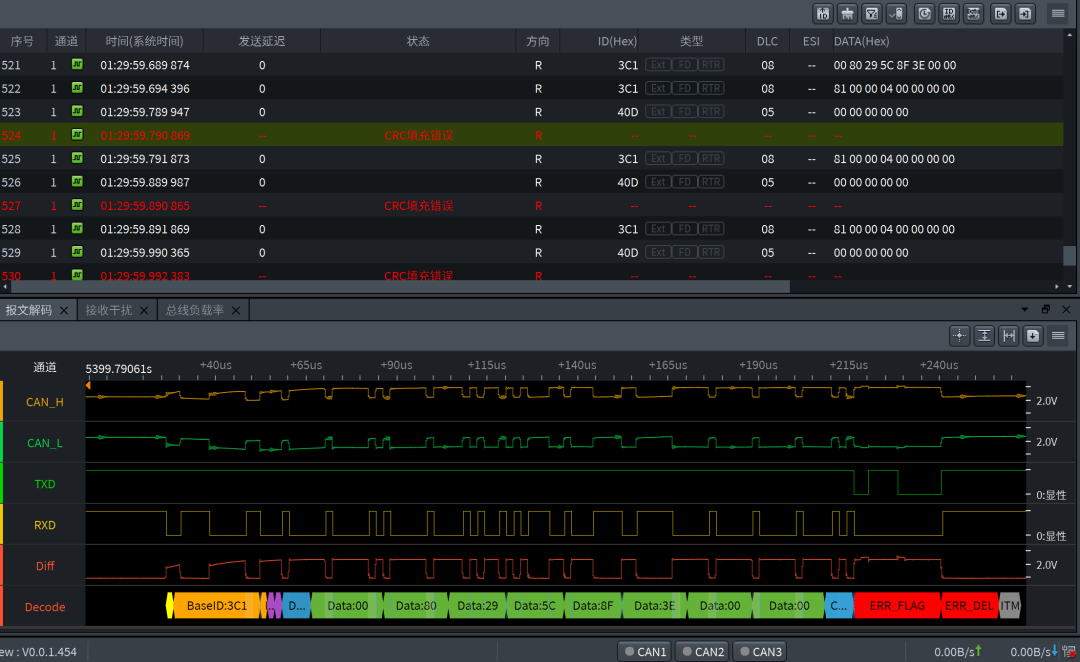1080x662 pixels.
Task: Toggle the ID hex format icon
Action: (x=949, y=14)
